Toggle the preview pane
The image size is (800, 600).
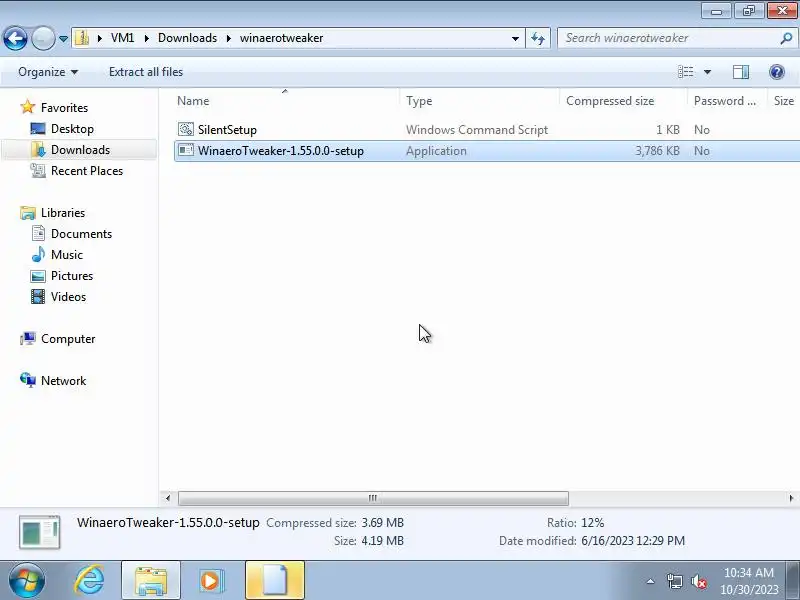tap(741, 72)
